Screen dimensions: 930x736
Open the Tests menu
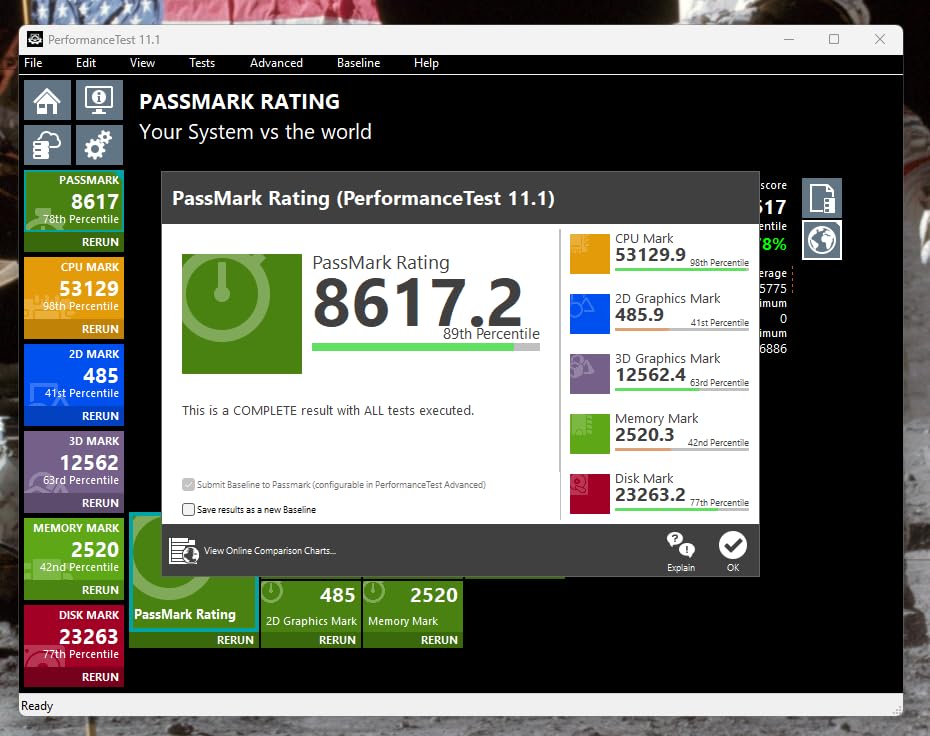(202, 63)
